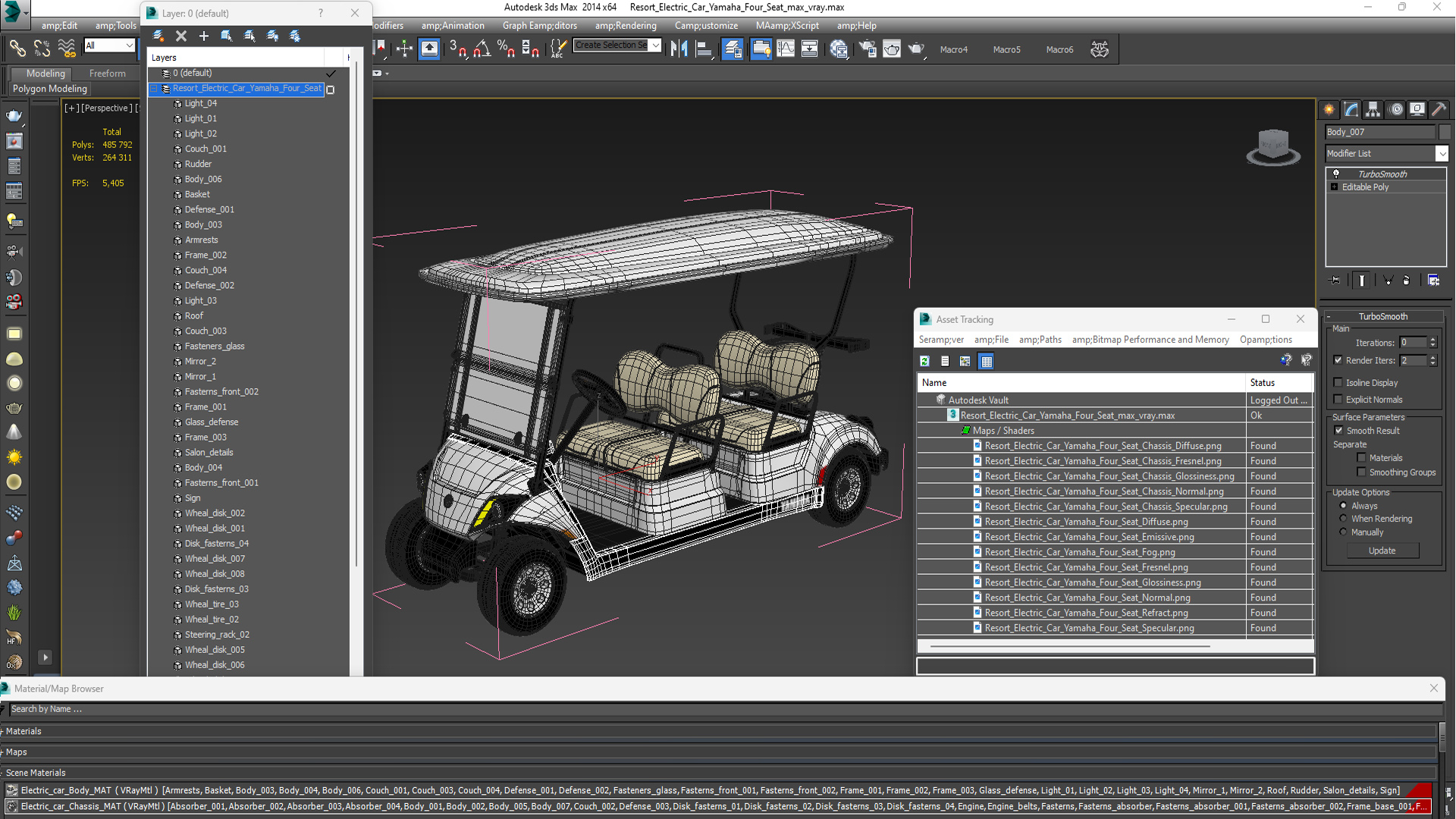
Task: Click the Bind to Space Warp icon
Action: [x=67, y=49]
